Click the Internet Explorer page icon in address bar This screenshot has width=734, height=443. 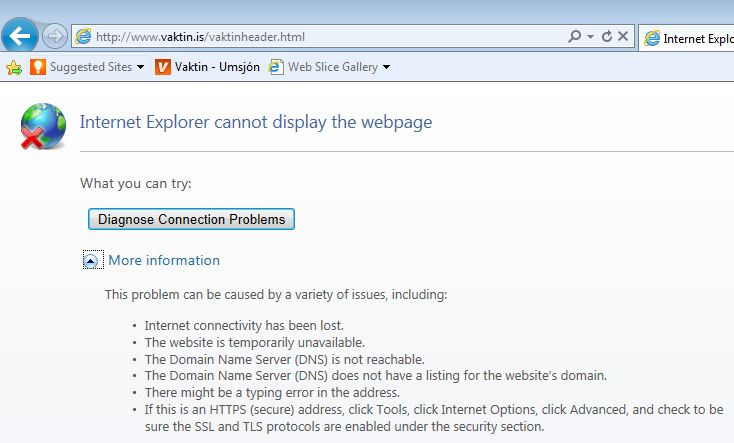coord(83,37)
